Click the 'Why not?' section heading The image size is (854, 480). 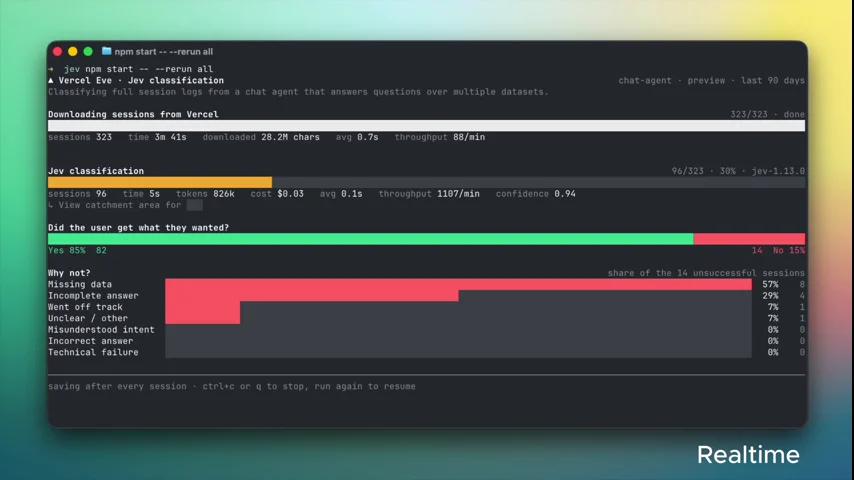pos(69,273)
